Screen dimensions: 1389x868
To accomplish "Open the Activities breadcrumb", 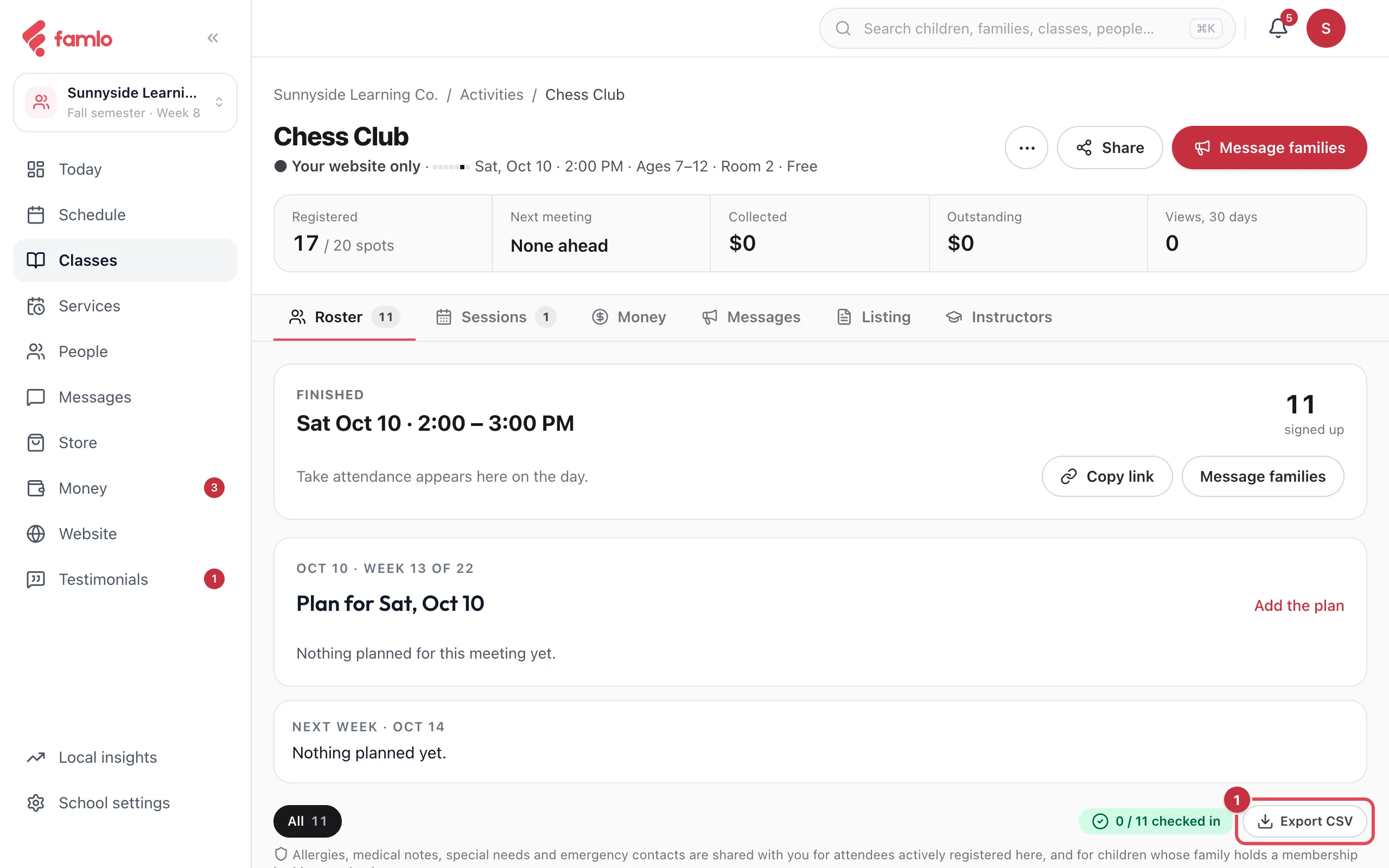I will (x=492, y=95).
